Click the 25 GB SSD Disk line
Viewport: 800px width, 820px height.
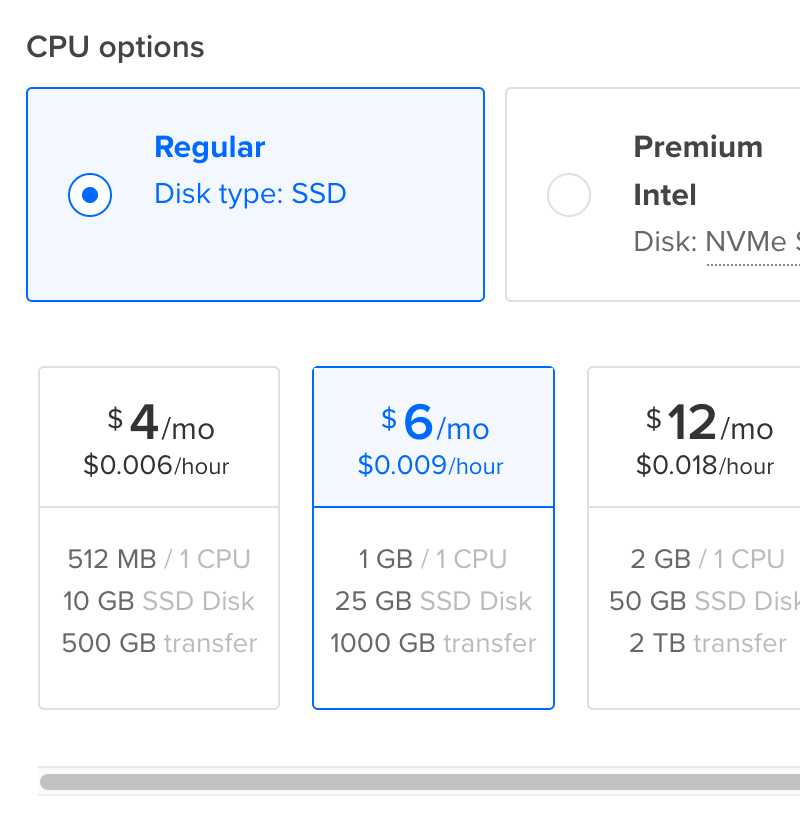click(433, 601)
